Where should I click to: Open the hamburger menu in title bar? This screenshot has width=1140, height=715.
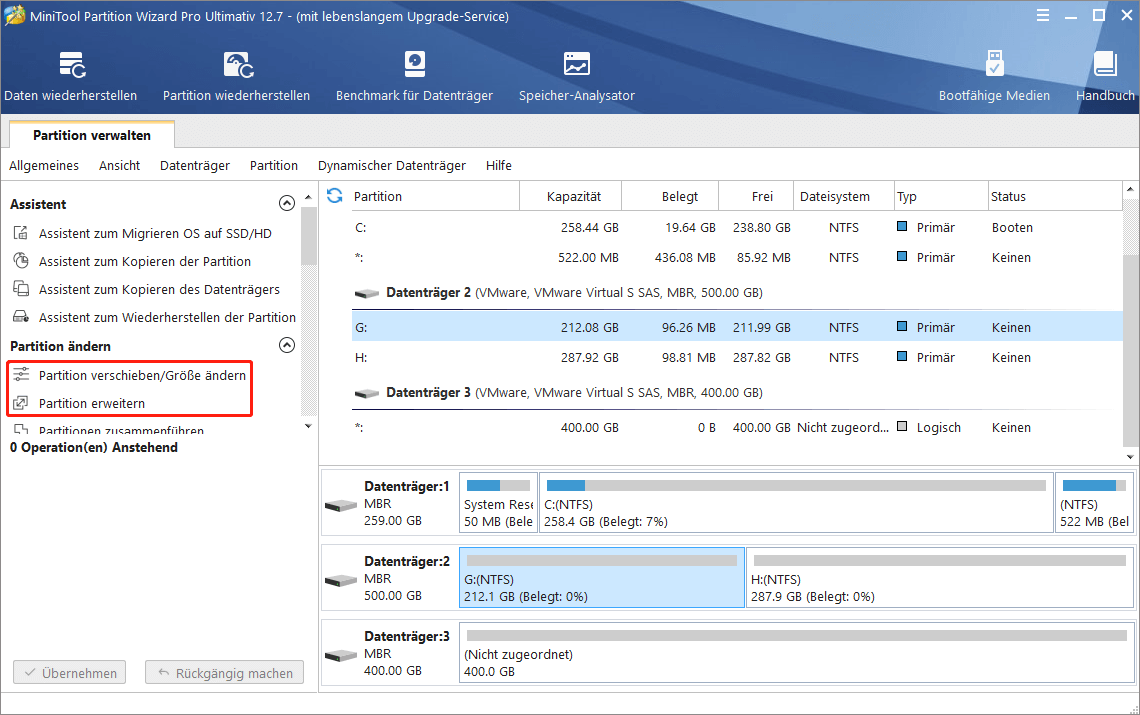(x=1043, y=15)
